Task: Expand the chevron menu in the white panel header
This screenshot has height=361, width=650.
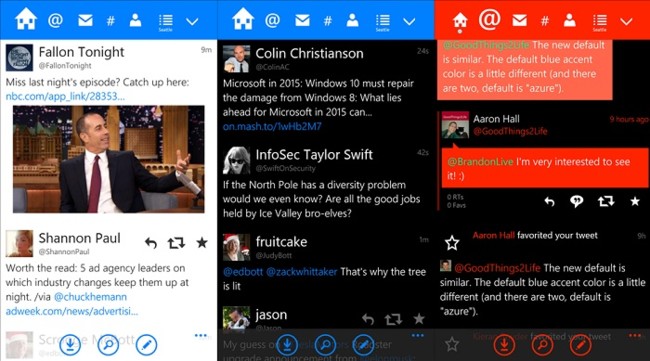Action: point(192,22)
